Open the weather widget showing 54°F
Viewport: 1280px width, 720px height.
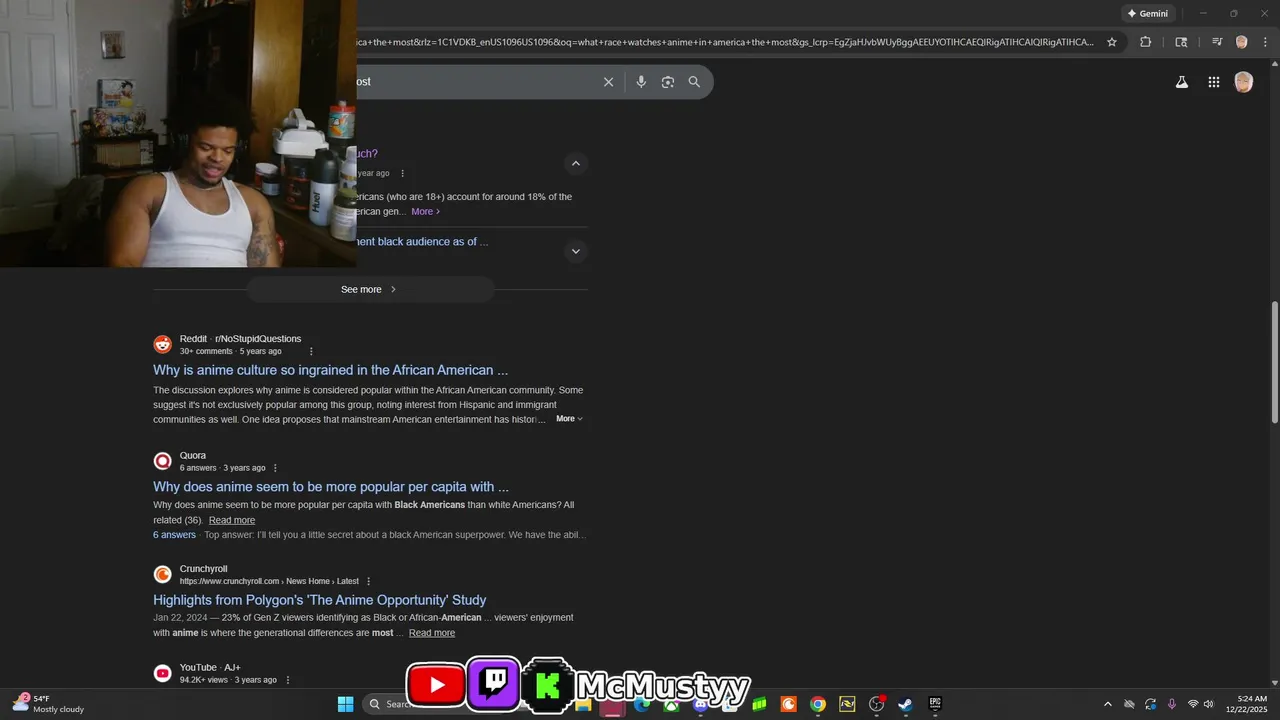point(48,704)
